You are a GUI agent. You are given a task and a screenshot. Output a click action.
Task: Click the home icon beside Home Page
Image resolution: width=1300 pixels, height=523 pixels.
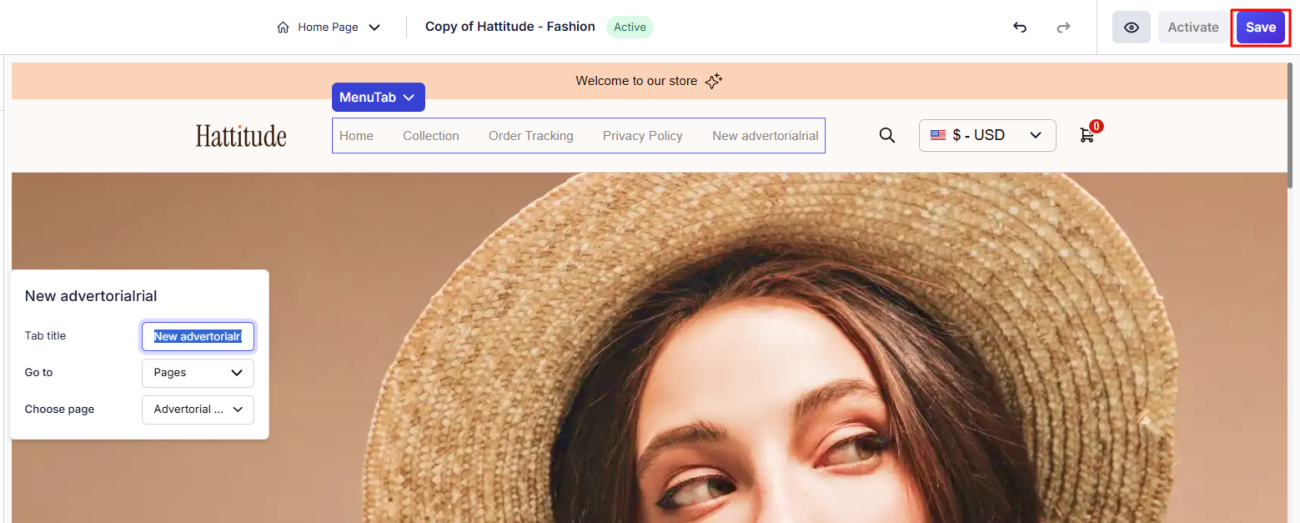pyautogui.click(x=283, y=27)
